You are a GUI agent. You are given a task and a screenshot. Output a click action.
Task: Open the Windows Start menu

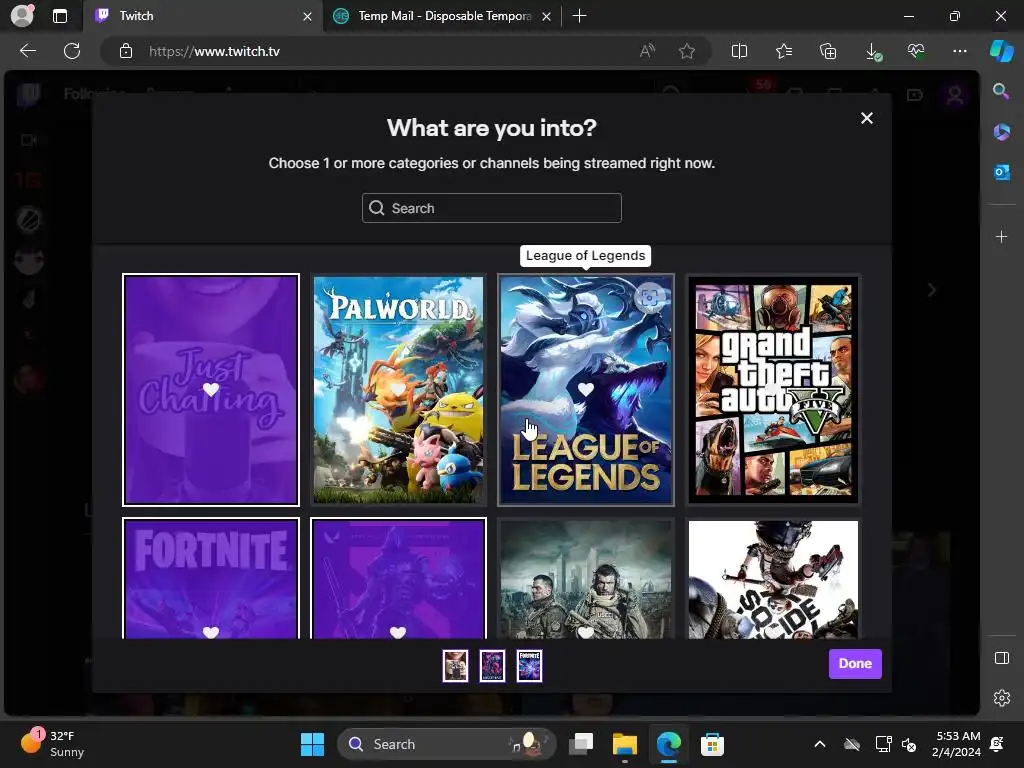312,744
